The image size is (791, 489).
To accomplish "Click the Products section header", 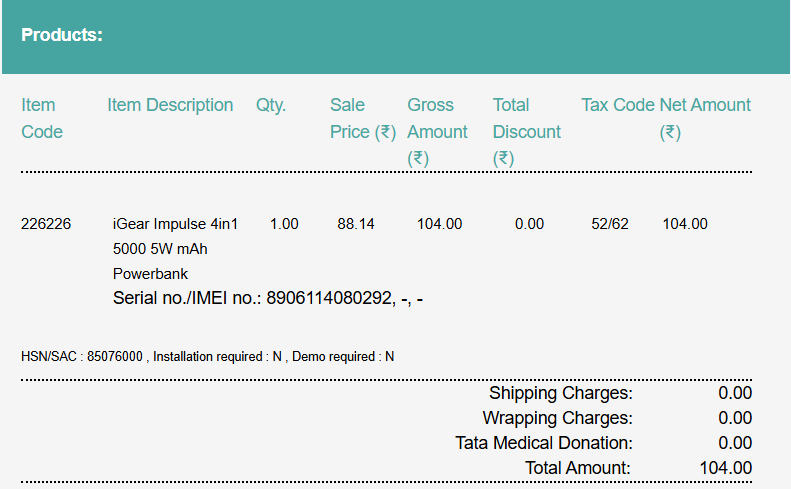I will coord(62,35).
